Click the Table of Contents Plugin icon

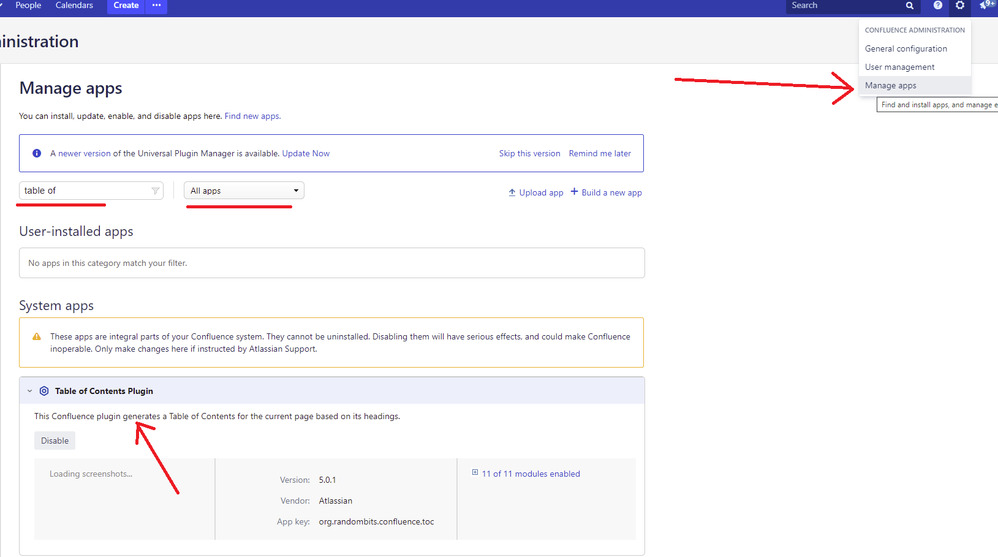coord(44,391)
